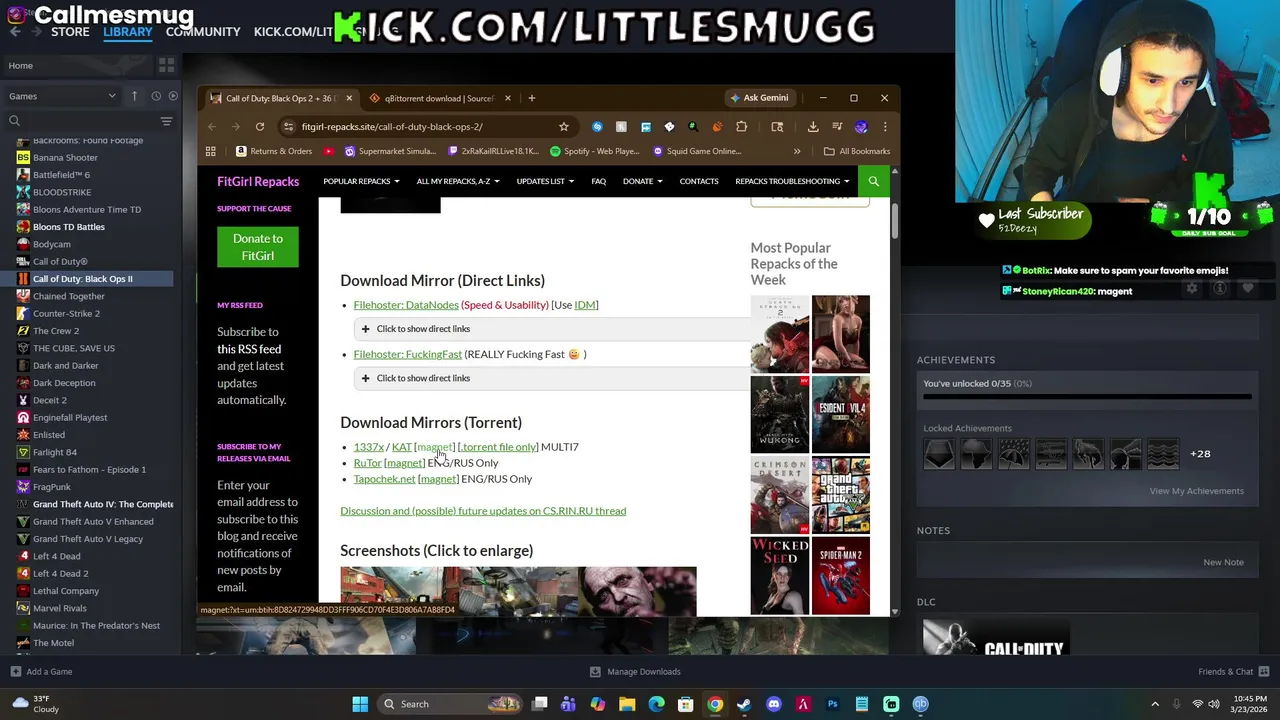Expand FuckingFast direct links

click(551, 378)
